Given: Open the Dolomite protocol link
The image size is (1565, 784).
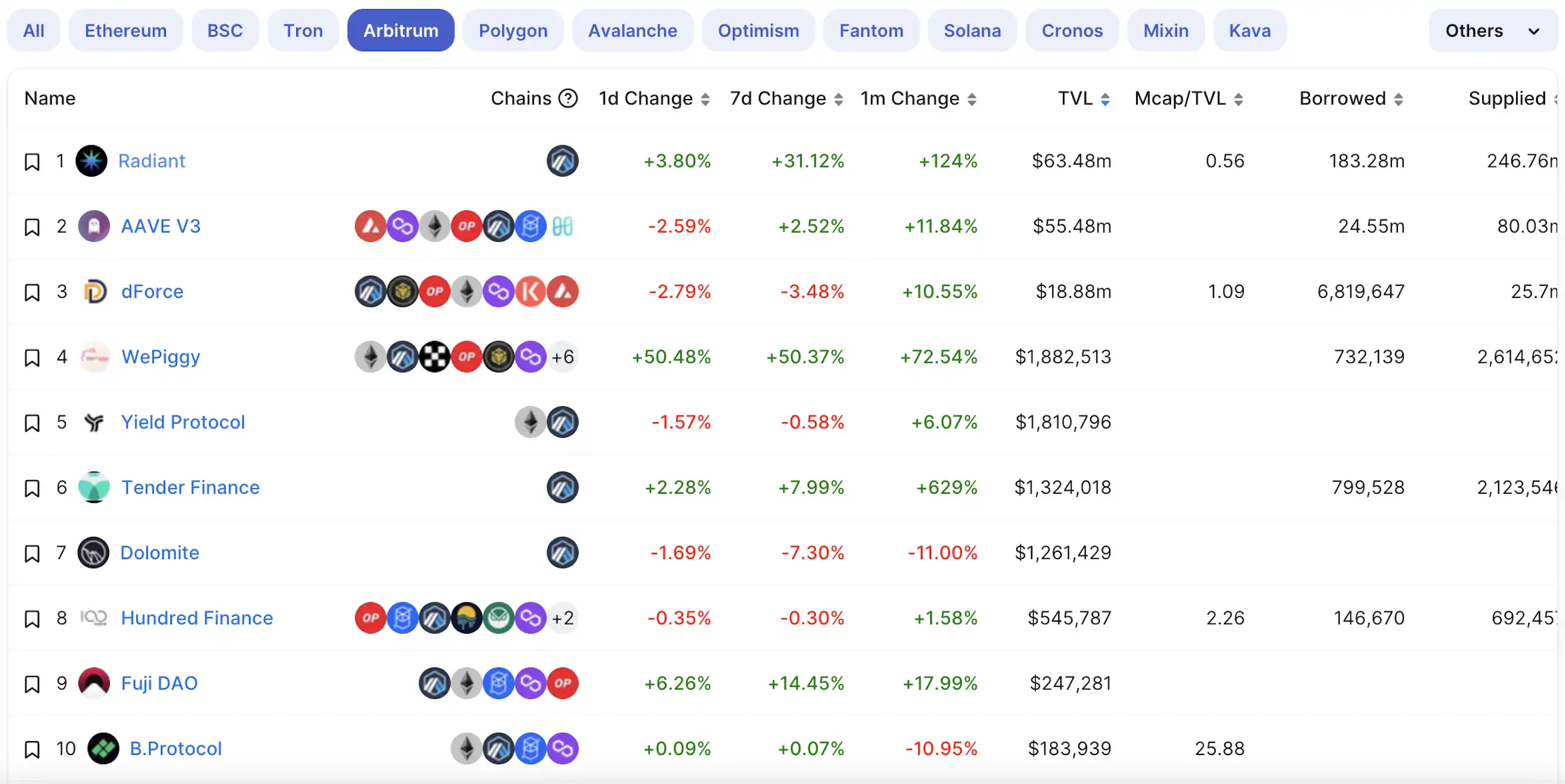Looking at the screenshot, I should pyautogui.click(x=159, y=552).
